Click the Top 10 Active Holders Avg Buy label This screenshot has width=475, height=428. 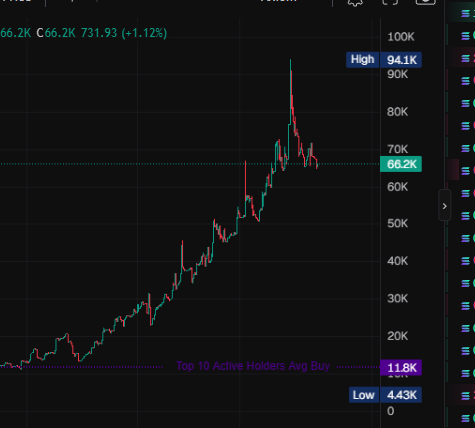253,366
